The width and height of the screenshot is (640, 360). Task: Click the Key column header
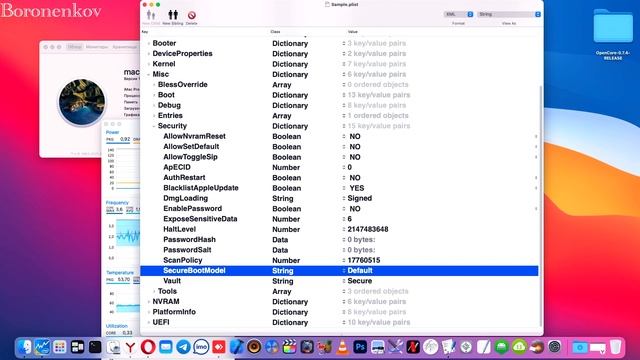(x=145, y=31)
